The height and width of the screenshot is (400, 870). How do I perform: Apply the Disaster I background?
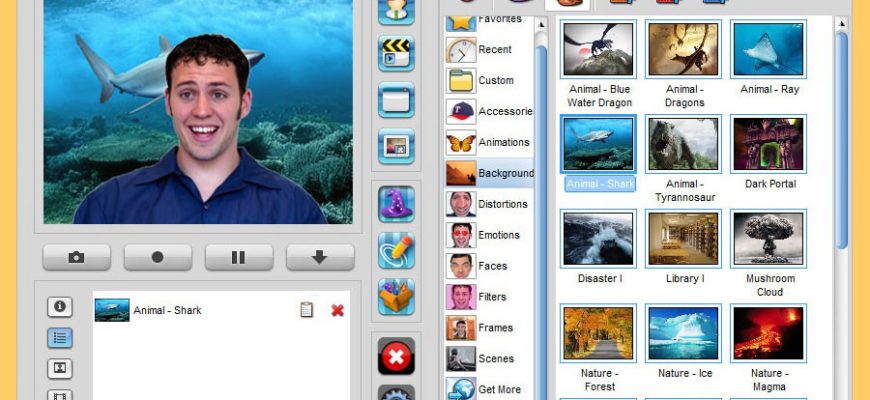coord(598,239)
